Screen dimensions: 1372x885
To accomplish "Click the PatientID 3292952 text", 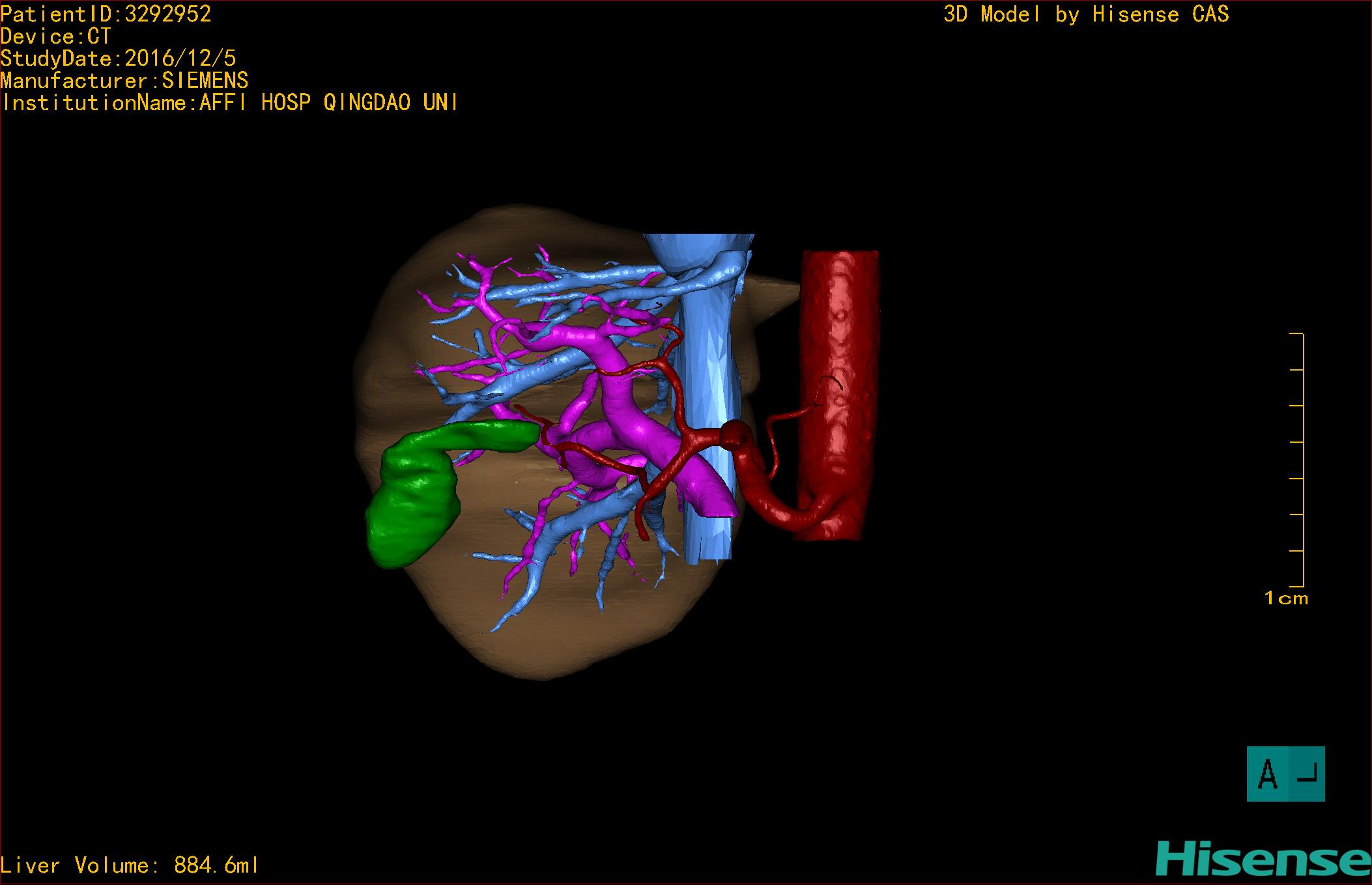I will pyautogui.click(x=106, y=14).
